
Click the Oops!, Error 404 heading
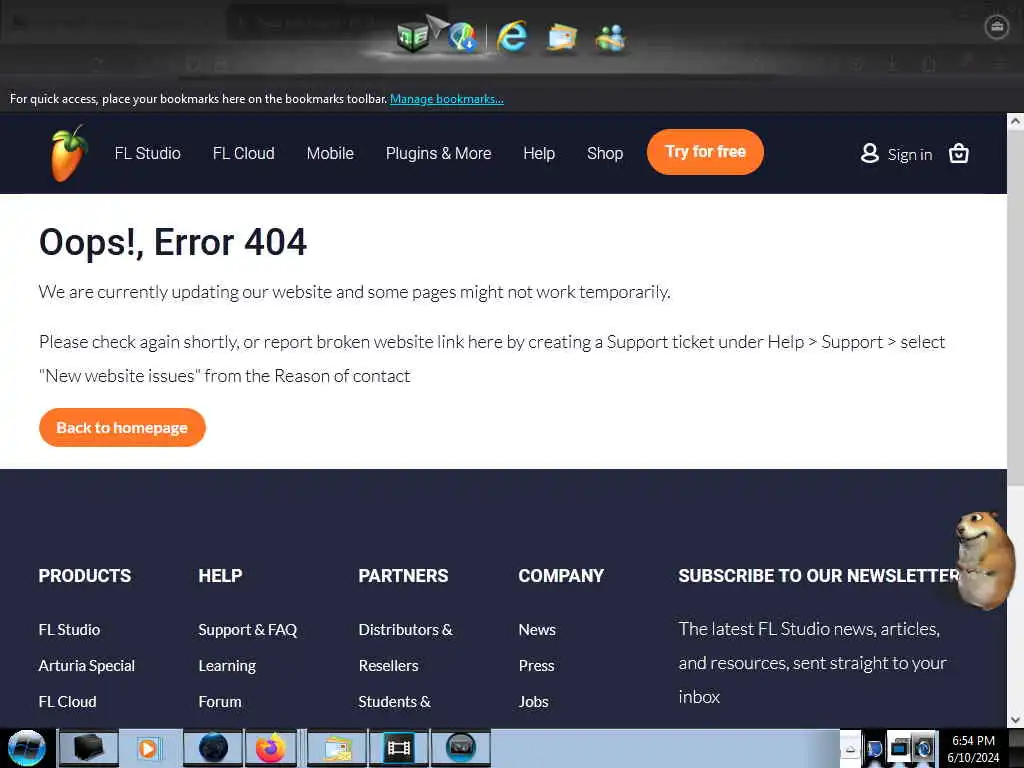[x=172, y=242]
